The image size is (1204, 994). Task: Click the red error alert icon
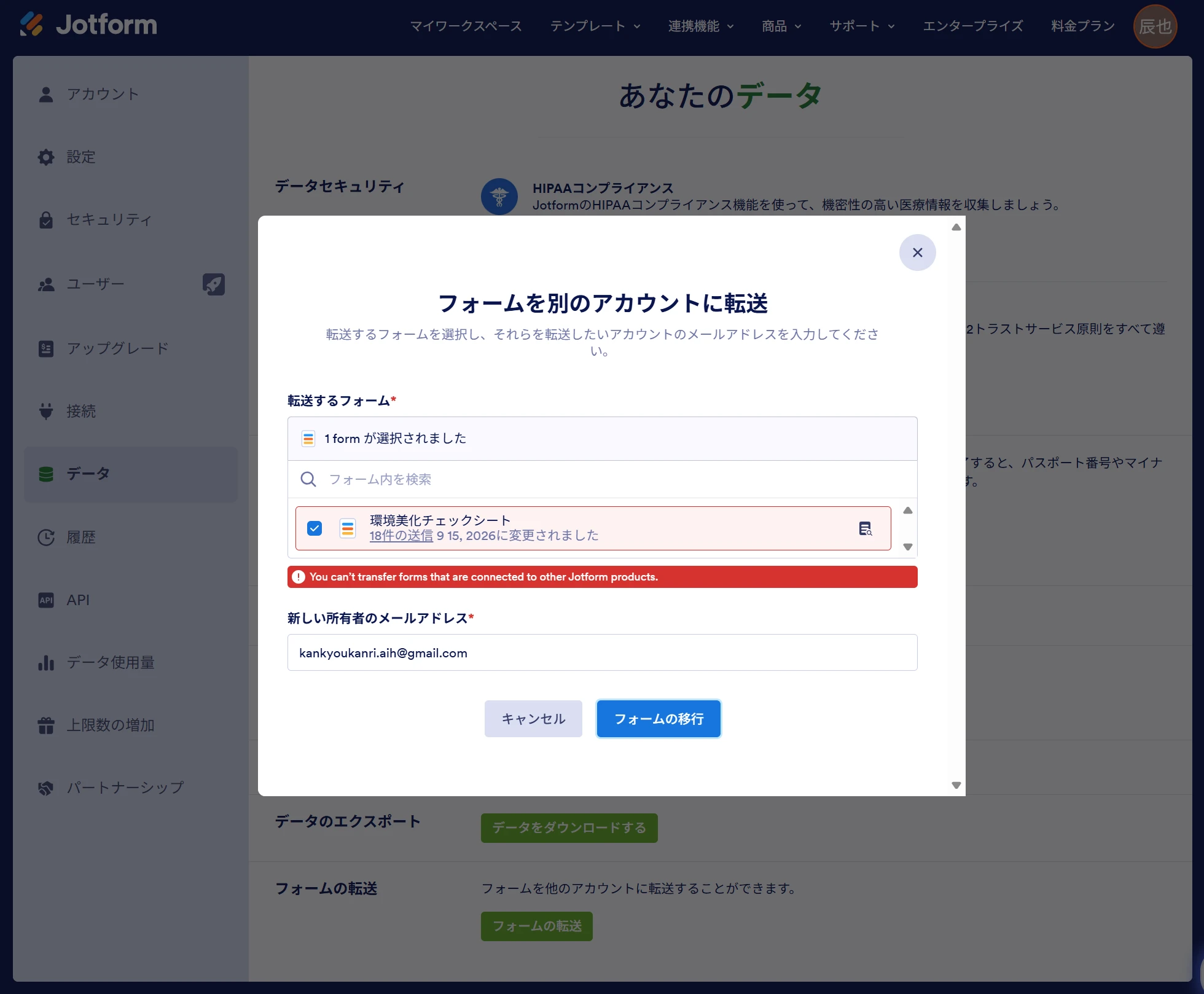(x=299, y=577)
